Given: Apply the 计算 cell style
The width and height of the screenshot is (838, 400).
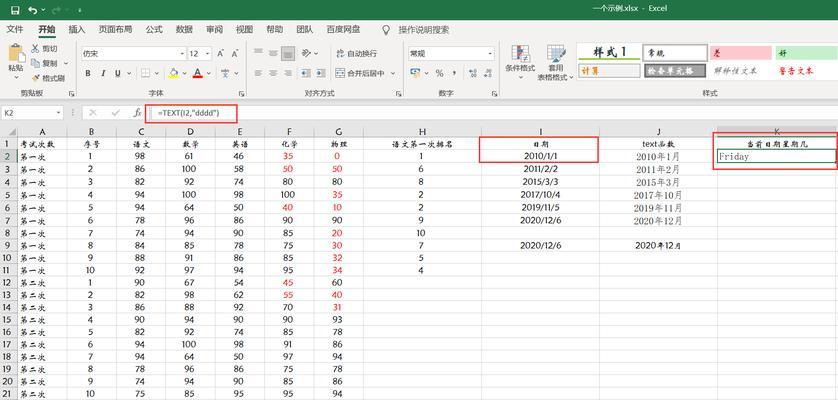Looking at the screenshot, I should (x=609, y=71).
